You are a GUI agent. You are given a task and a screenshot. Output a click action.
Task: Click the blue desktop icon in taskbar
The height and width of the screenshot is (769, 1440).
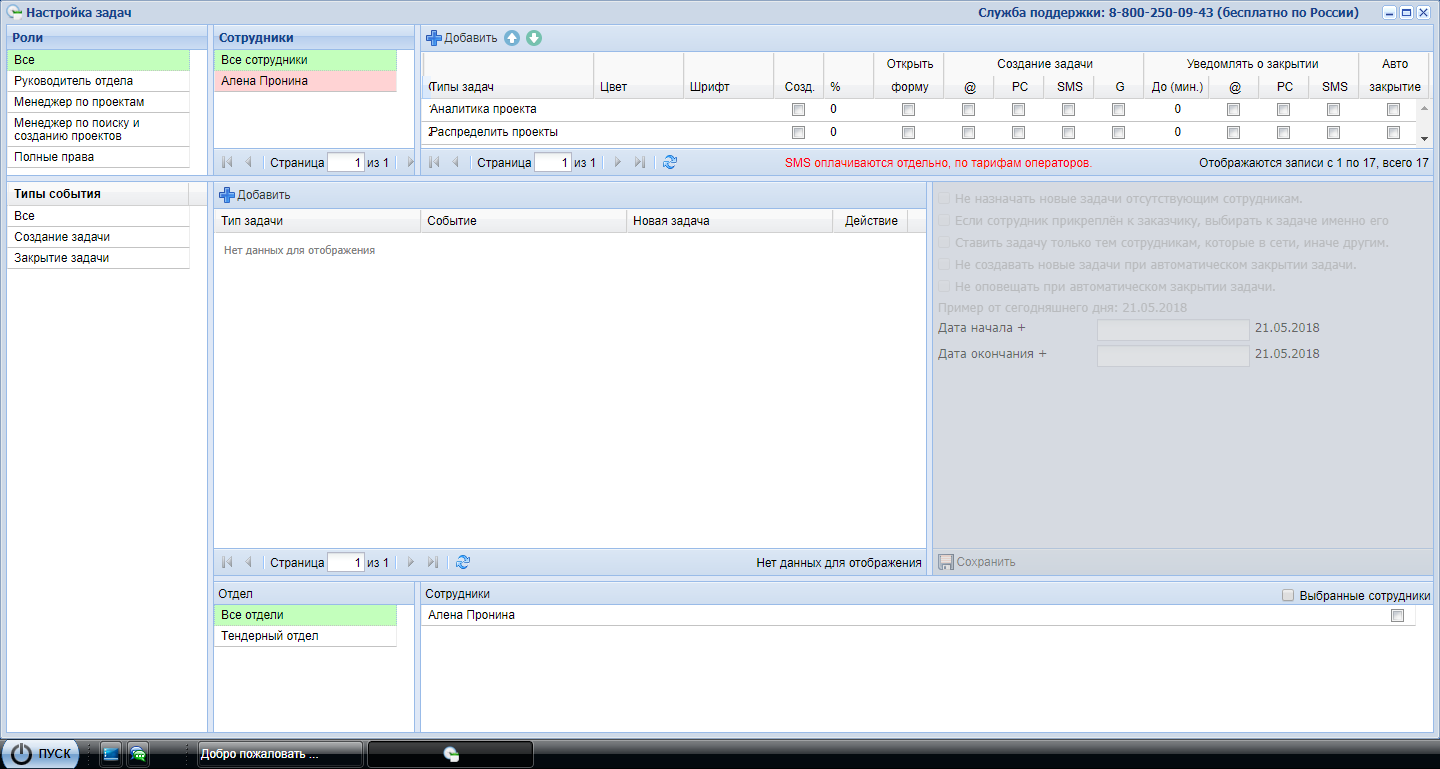(111, 754)
